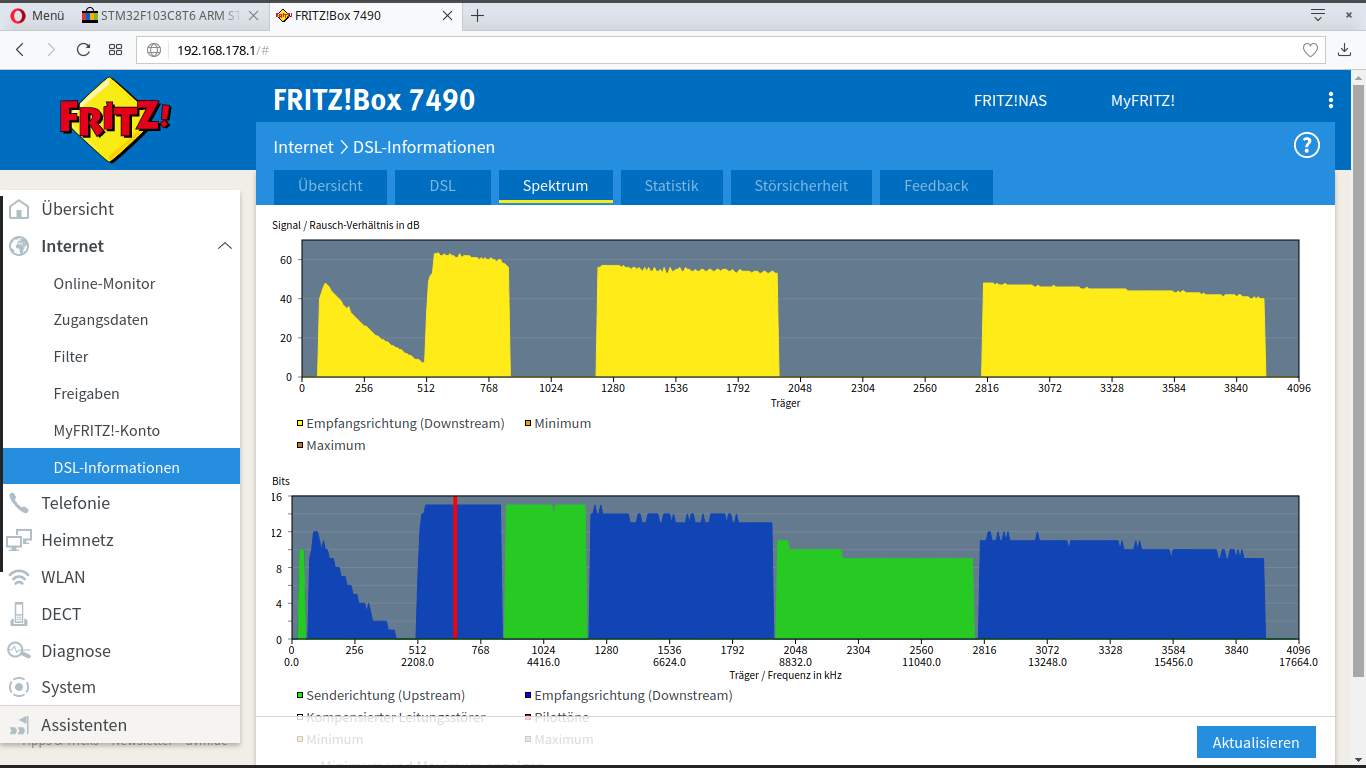Expand the Telefonie menu

75,503
